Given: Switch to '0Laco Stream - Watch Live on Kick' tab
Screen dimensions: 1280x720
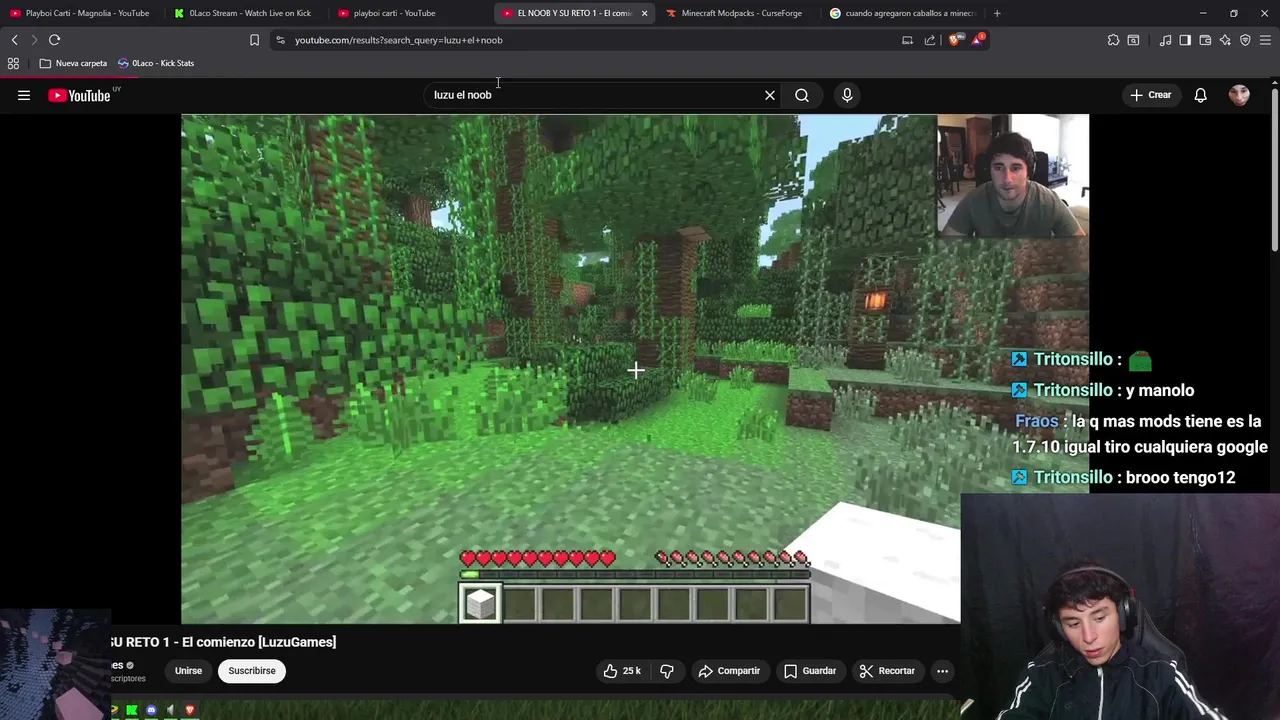Looking at the screenshot, I should pyautogui.click(x=244, y=13).
